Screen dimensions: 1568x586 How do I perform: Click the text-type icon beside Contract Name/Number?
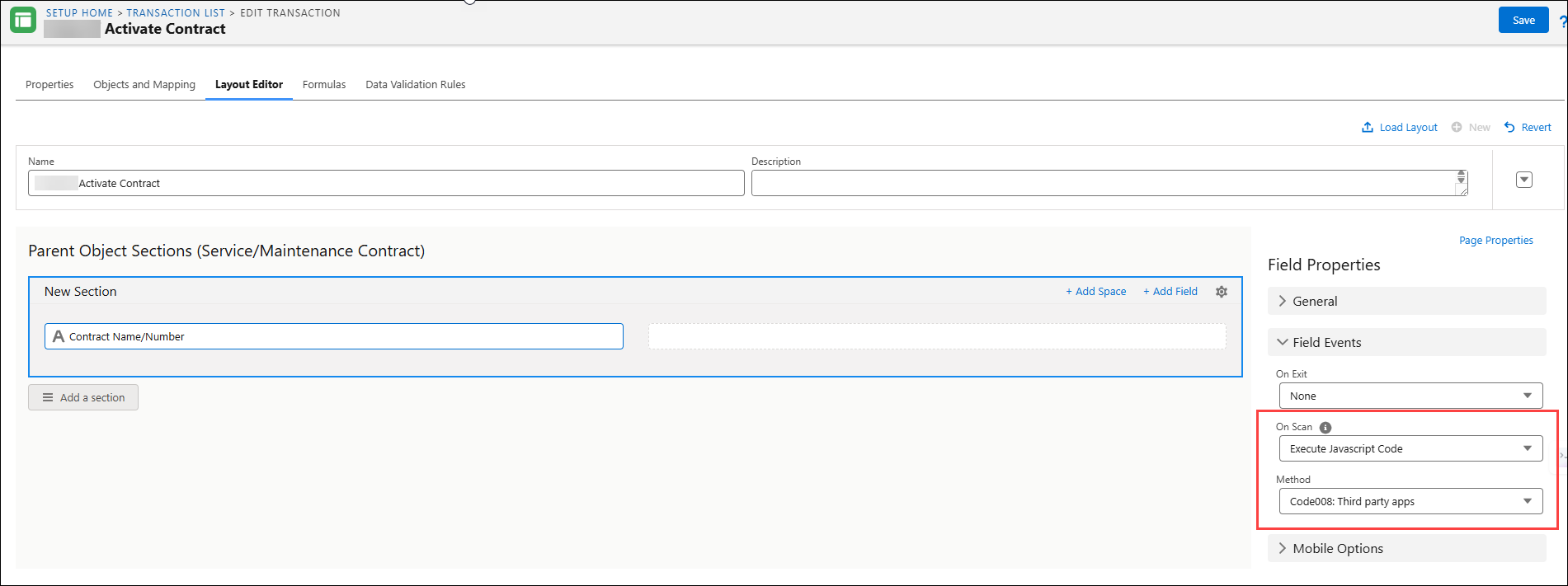pos(59,336)
